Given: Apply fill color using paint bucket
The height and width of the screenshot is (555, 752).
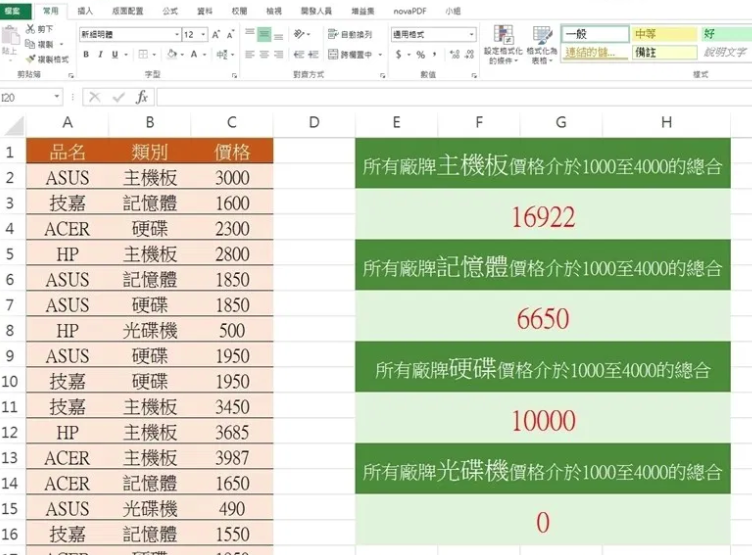Looking at the screenshot, I should pyautogui.click(x=172, y=54).
